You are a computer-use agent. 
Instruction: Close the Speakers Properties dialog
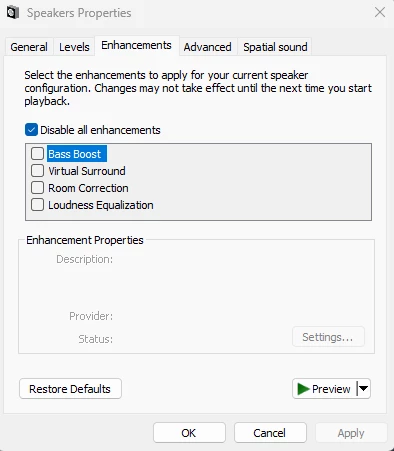(380, 13)
